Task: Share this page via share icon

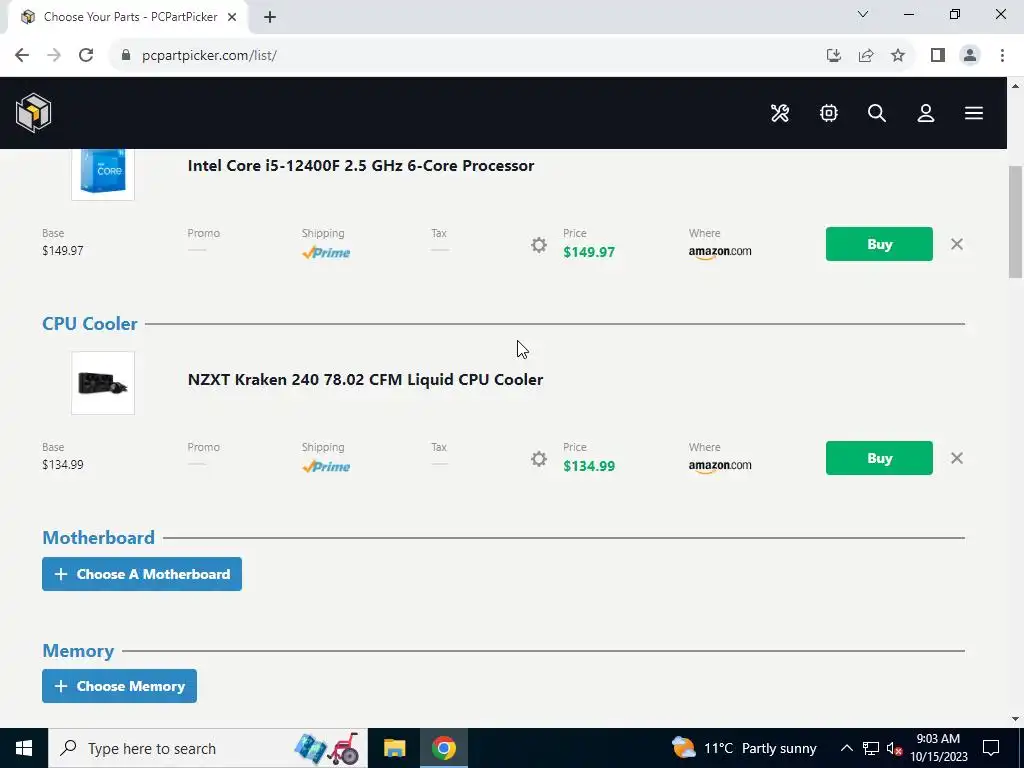Action: (x=866, y=56)
